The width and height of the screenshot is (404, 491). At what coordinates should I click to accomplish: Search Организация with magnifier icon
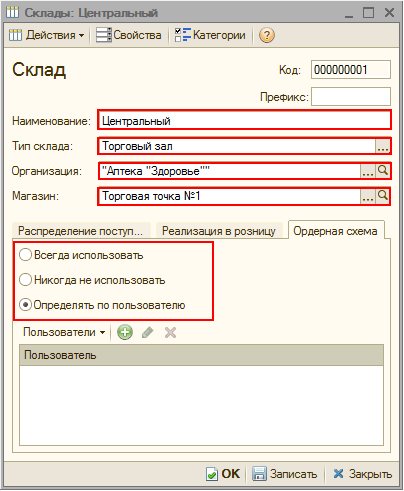pyautogui.click(x=383, y=171)
